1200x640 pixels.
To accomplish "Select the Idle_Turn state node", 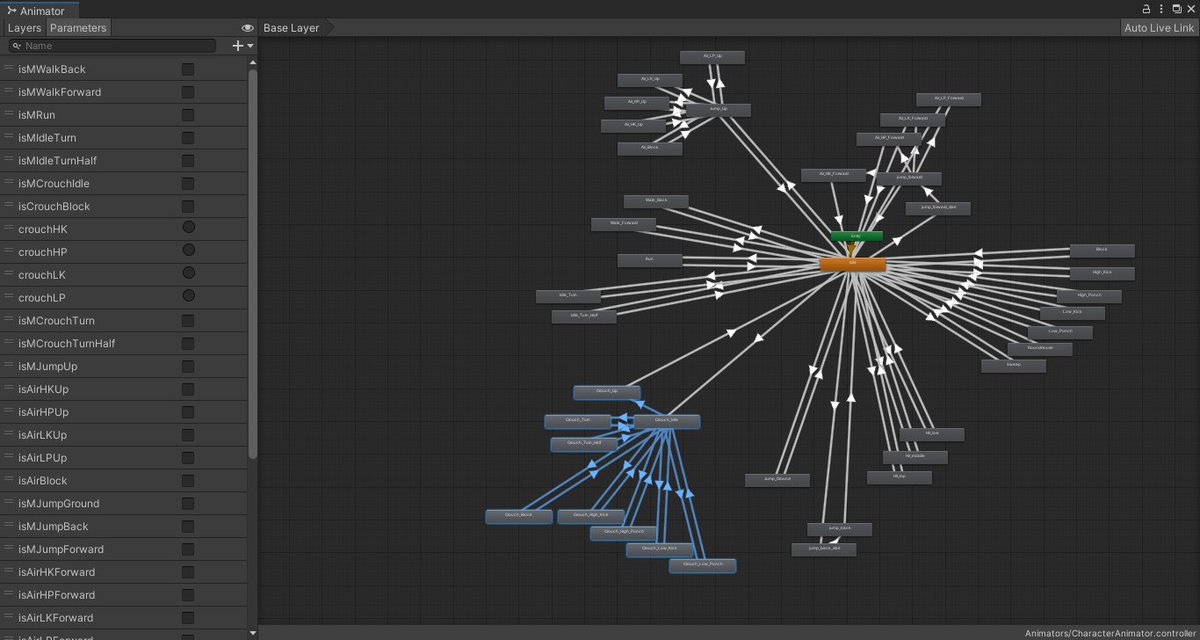I will point(568,296).
